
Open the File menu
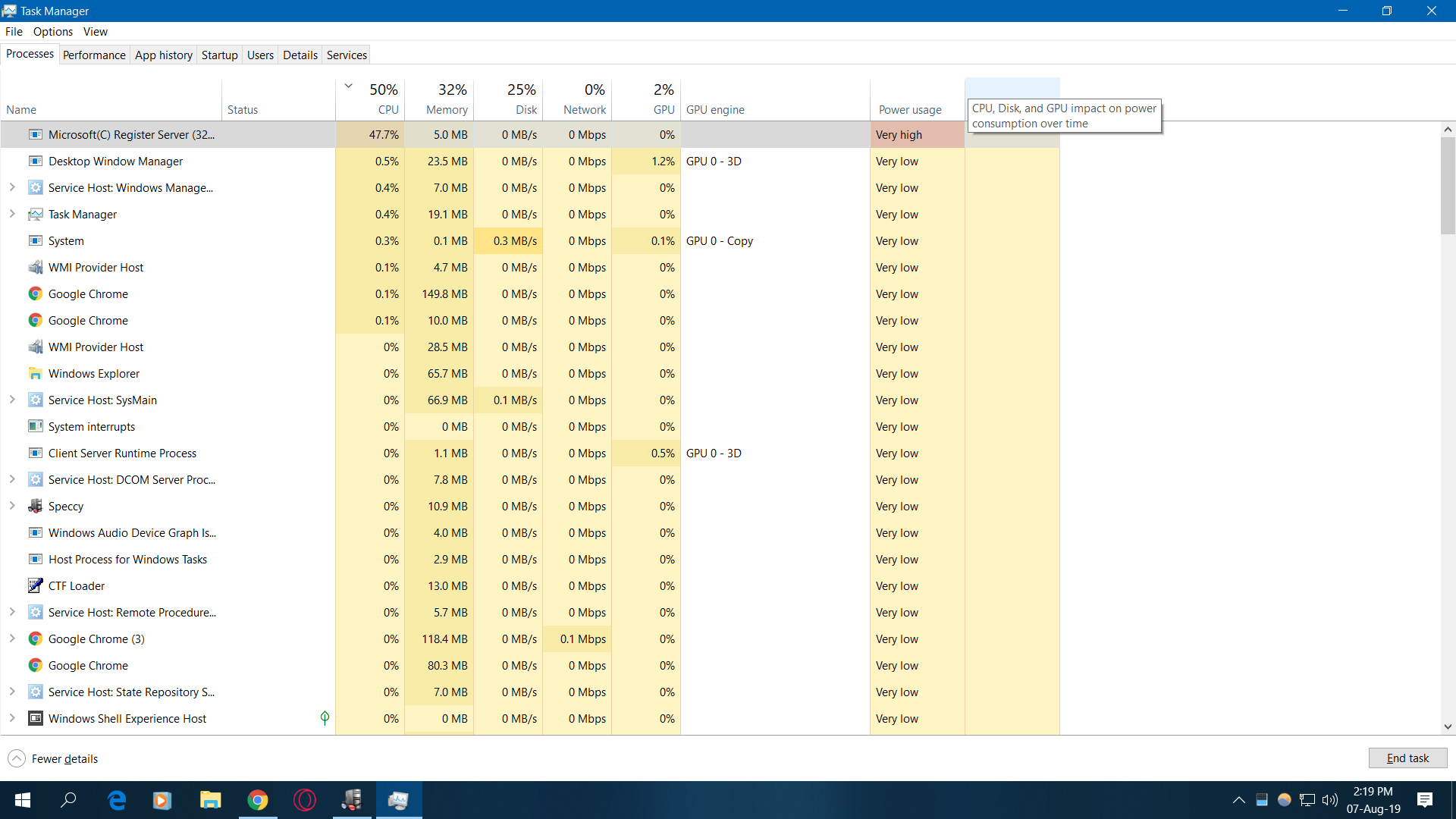tap(14, 31)
